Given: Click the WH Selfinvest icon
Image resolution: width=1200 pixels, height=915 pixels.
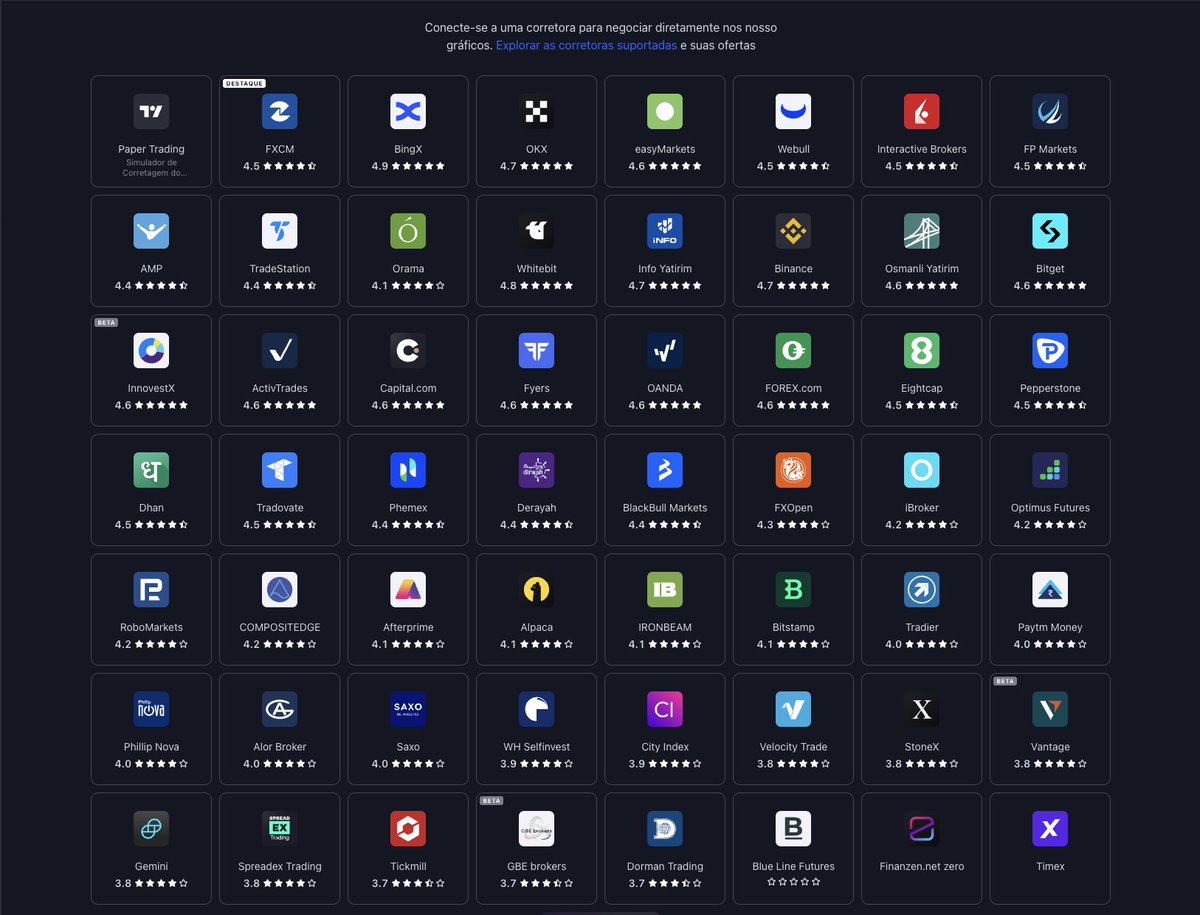Looking at the screenshot, I should pos(536,709).
